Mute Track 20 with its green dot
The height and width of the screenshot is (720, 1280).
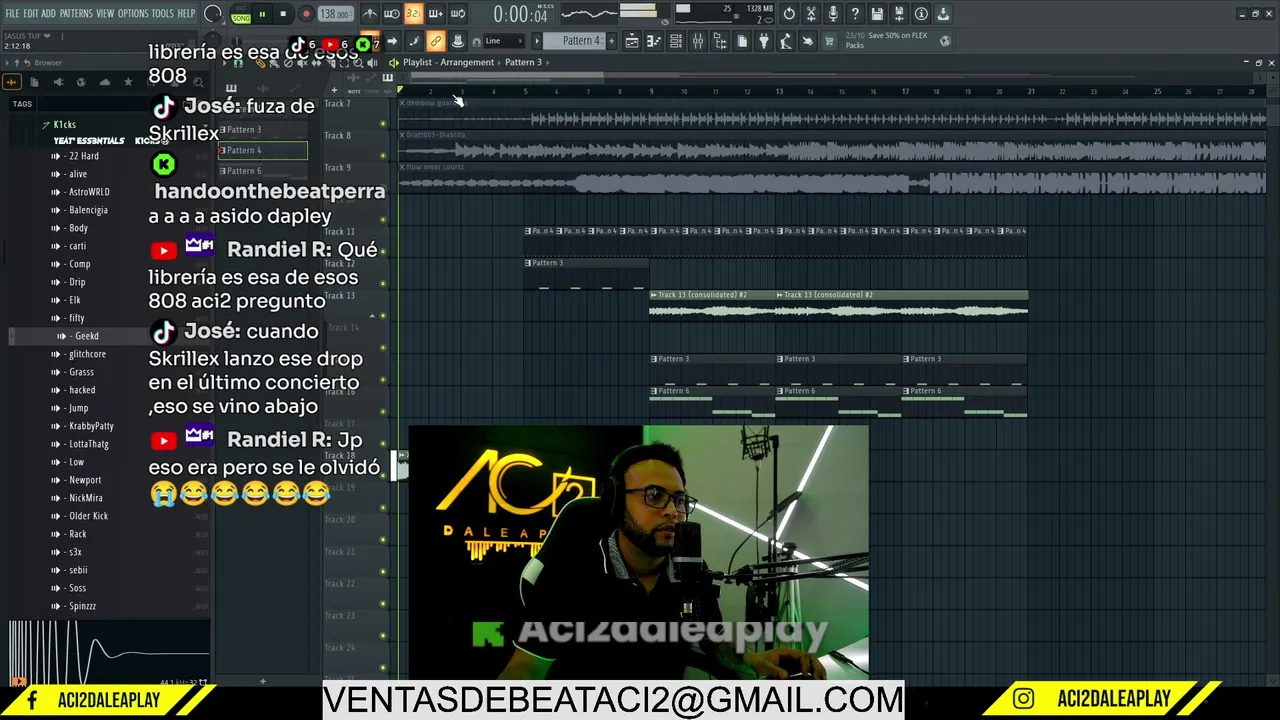click(383, 540)
